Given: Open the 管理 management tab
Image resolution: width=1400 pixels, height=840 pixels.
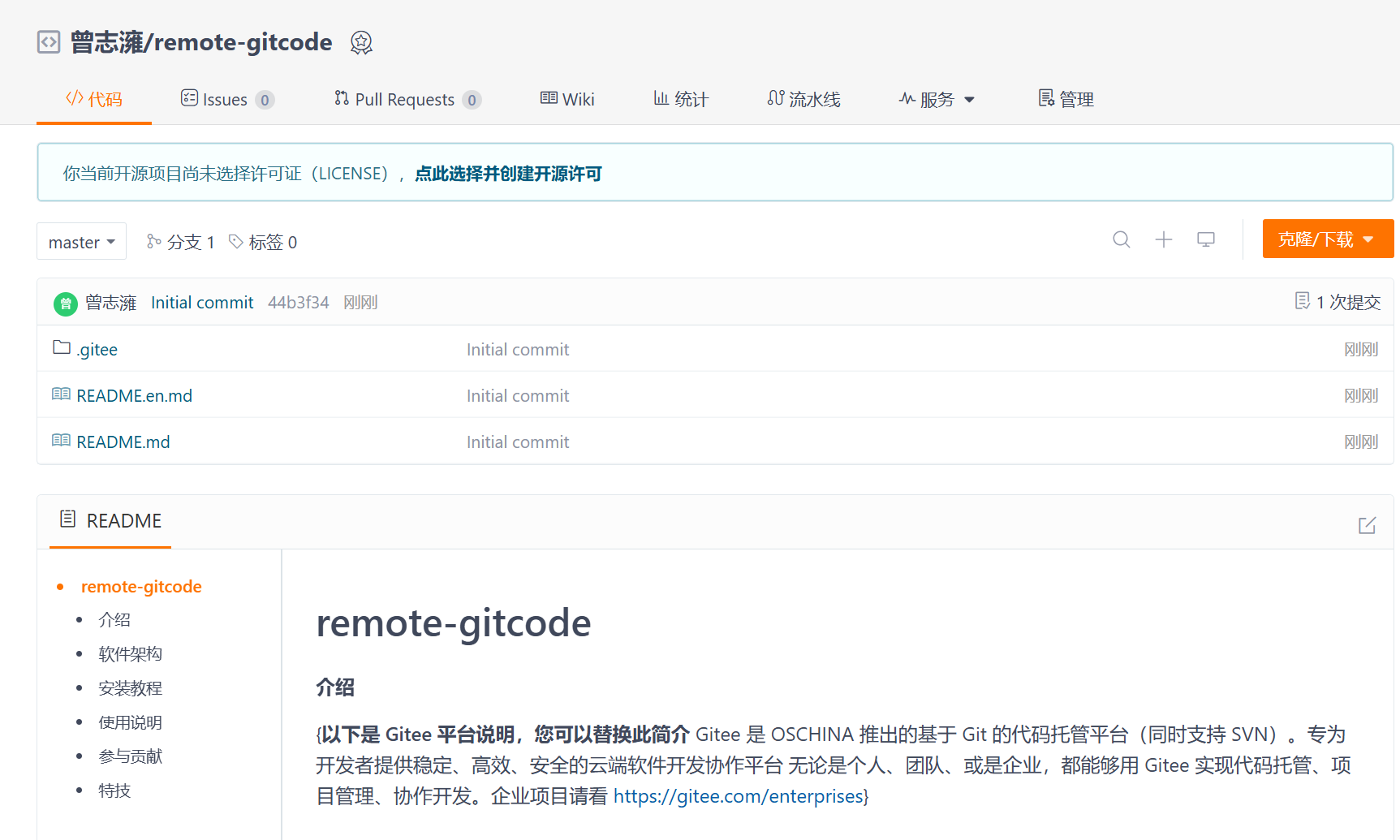Looking at the screenshot, I should pos(1066,99).
